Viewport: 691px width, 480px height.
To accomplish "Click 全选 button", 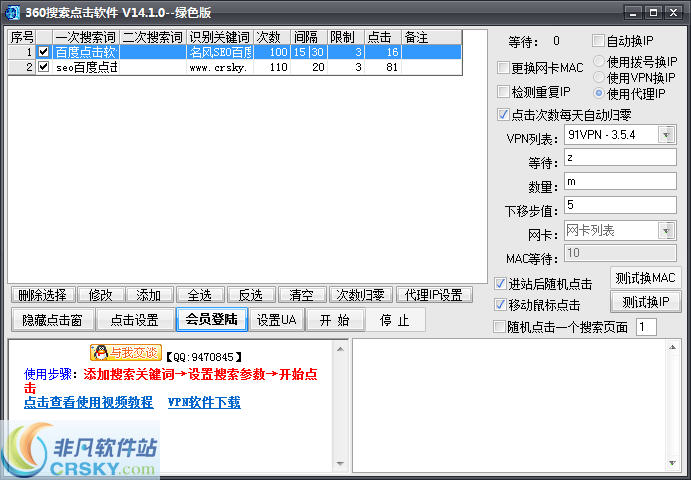I will 201,295.
